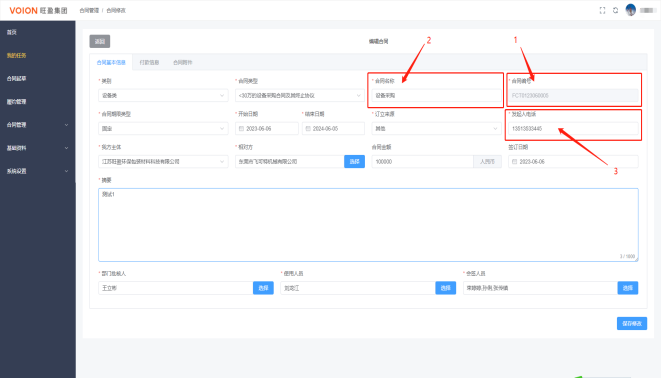Viewport: 661px width, 379px height.
Task: Switch to the 合同附件 tab
Action: (183, 62)
